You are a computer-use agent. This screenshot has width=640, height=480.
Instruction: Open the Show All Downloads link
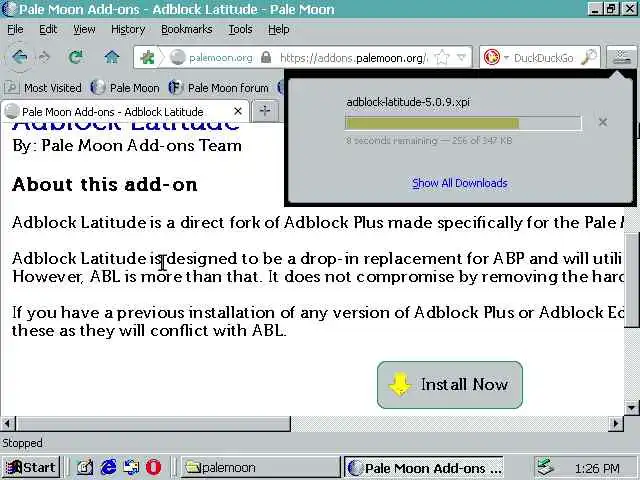(460, 183)
